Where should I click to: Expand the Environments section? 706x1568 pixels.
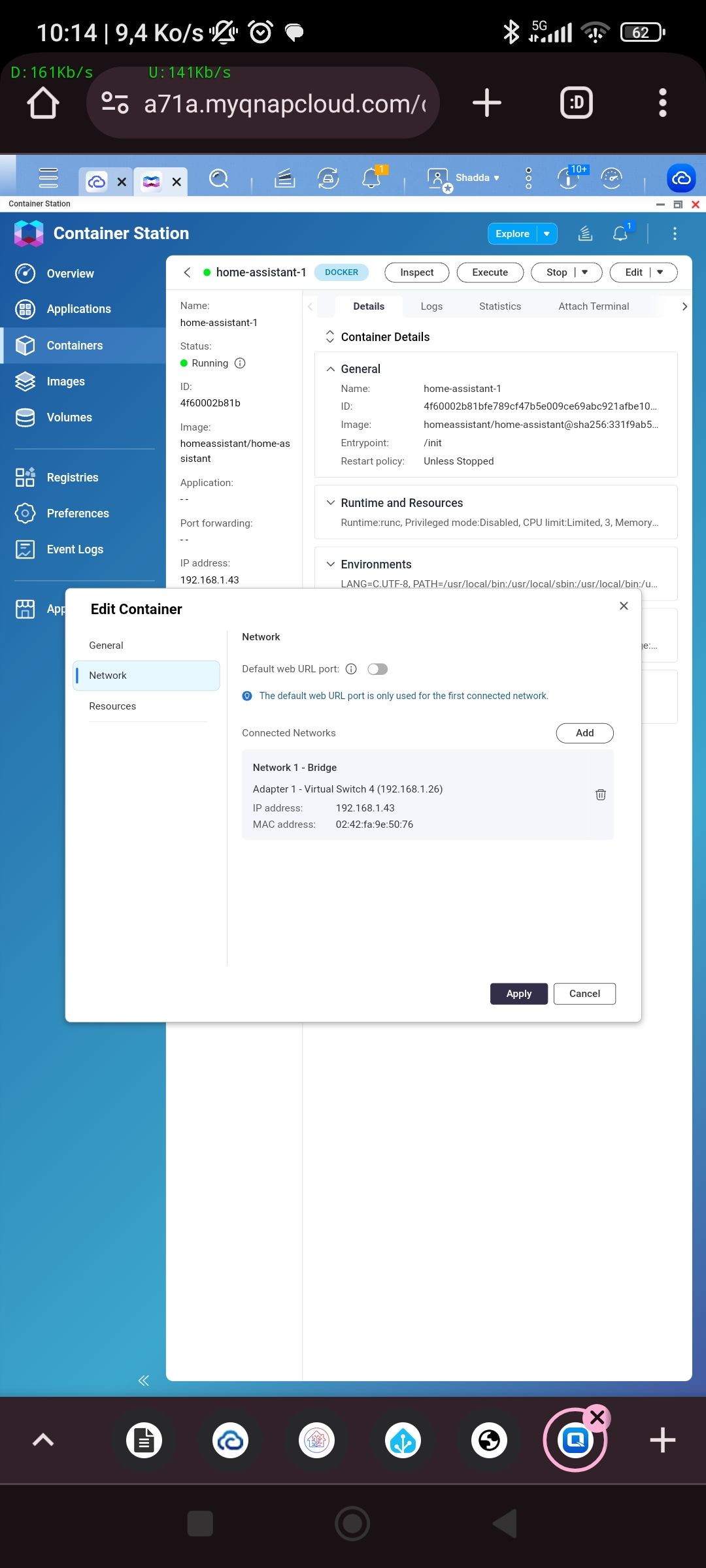pyautogui.click(x=331, y=564)
